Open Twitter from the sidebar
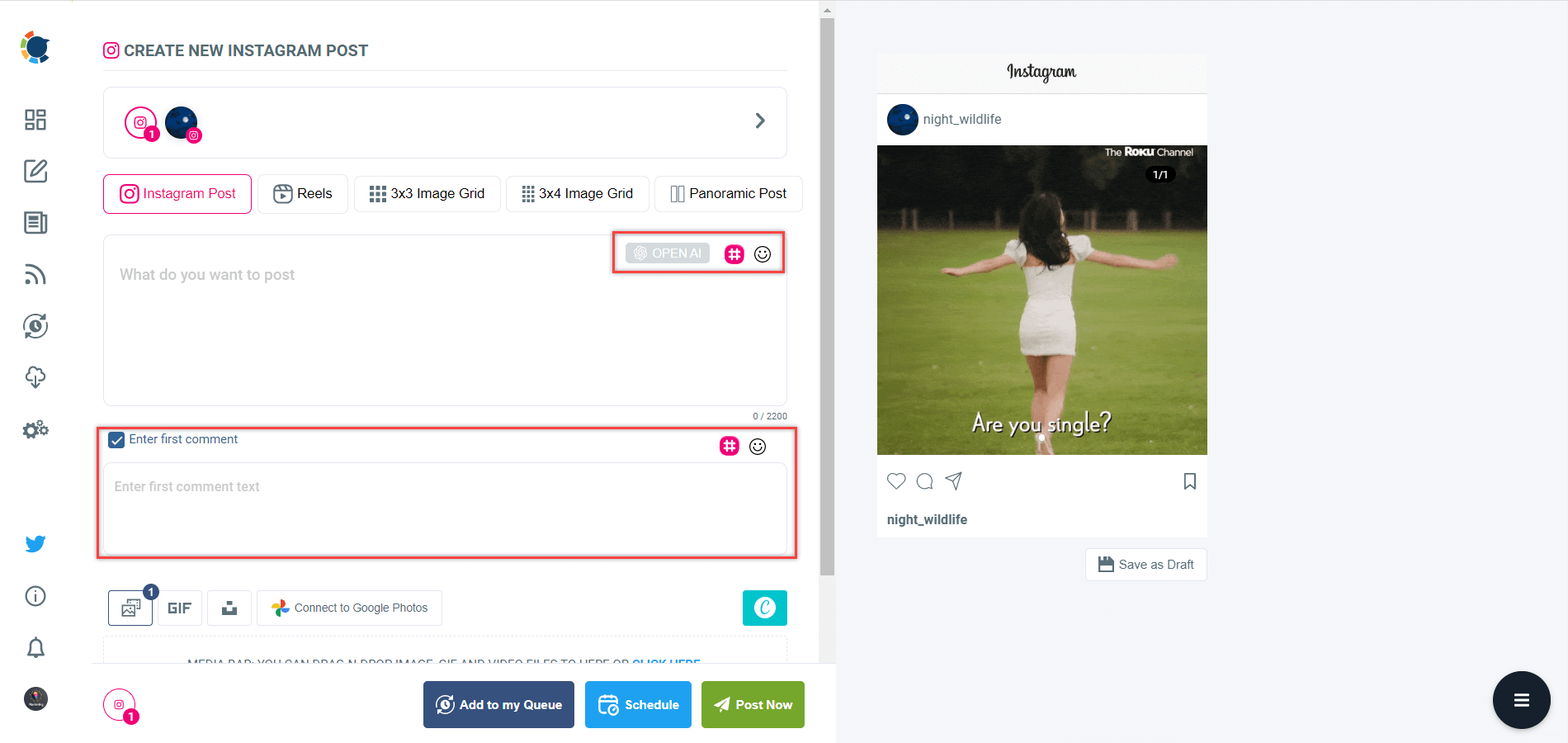The width and height of the screenshot is (1568, 743). [35, 543]
